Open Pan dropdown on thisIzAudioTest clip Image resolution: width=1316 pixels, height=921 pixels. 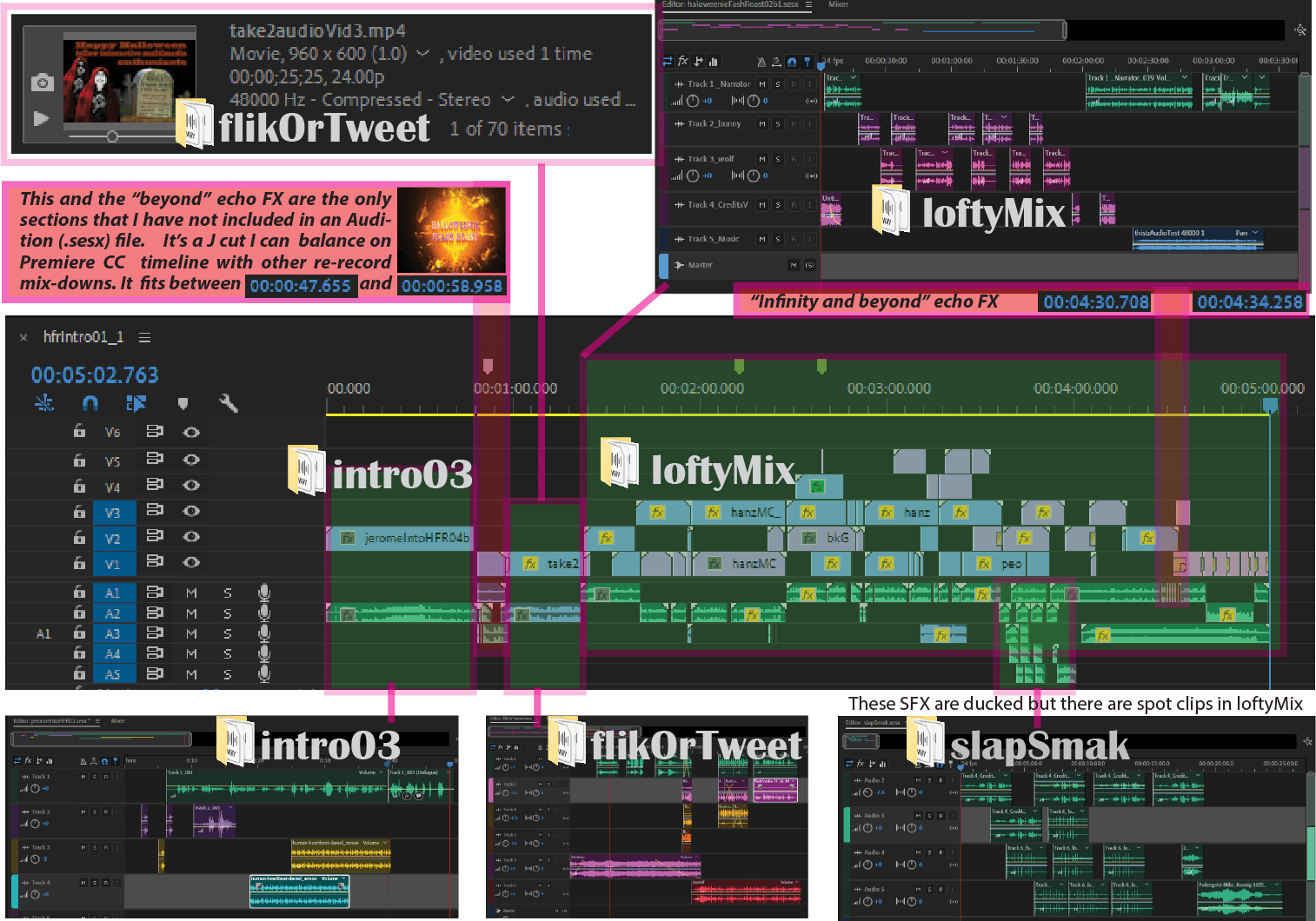click(1254, 233)
